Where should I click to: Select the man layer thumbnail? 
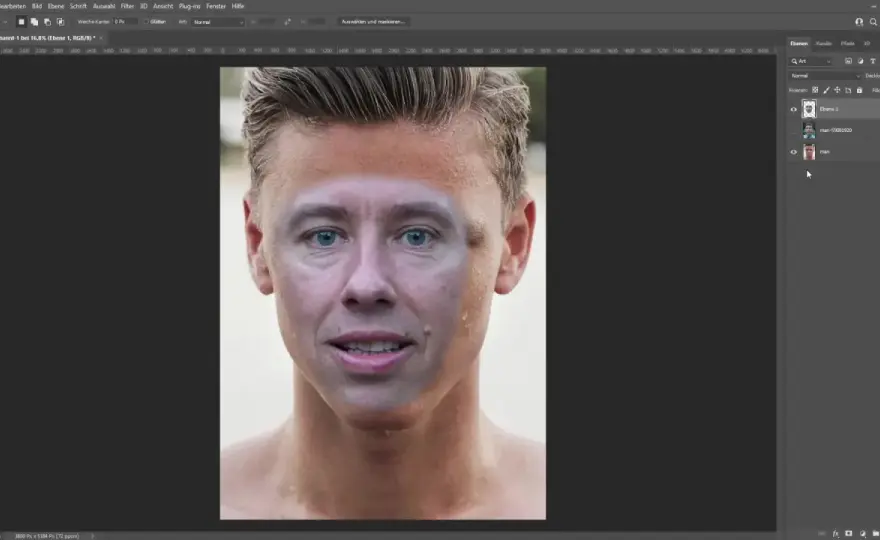point(809,152)
